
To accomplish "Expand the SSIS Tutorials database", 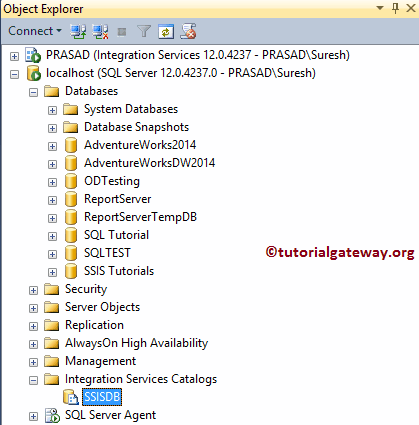I will coord(52,272).
